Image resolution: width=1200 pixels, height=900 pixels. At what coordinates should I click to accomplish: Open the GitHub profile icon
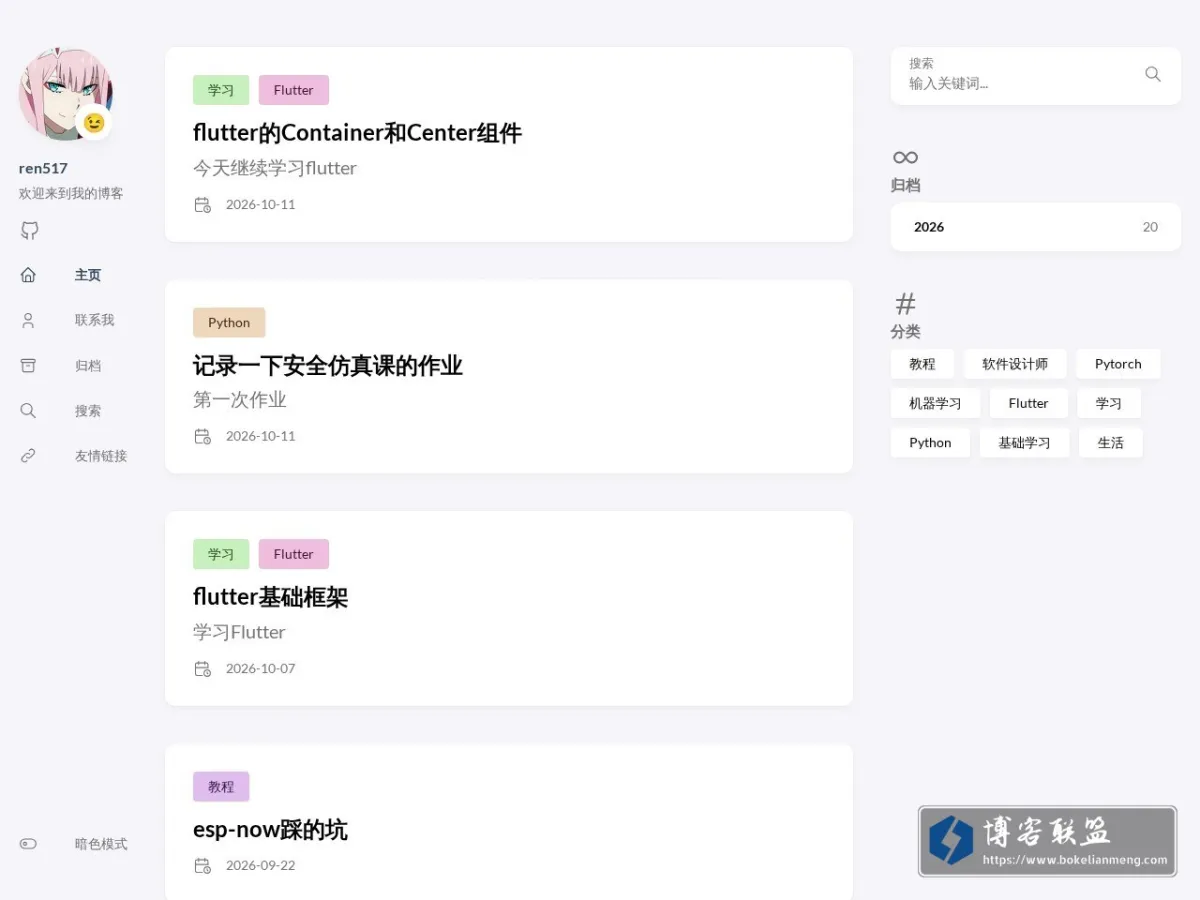point(29,231)
